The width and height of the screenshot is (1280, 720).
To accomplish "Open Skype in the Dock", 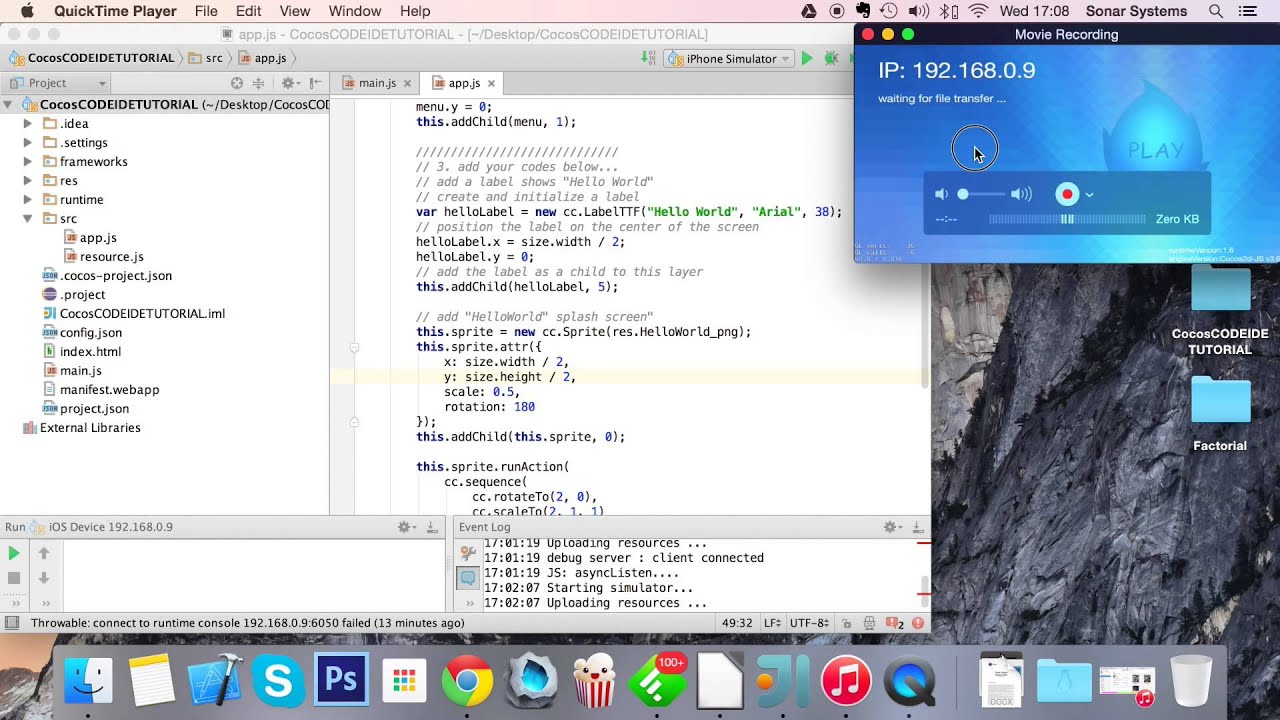I will point(278,680).
